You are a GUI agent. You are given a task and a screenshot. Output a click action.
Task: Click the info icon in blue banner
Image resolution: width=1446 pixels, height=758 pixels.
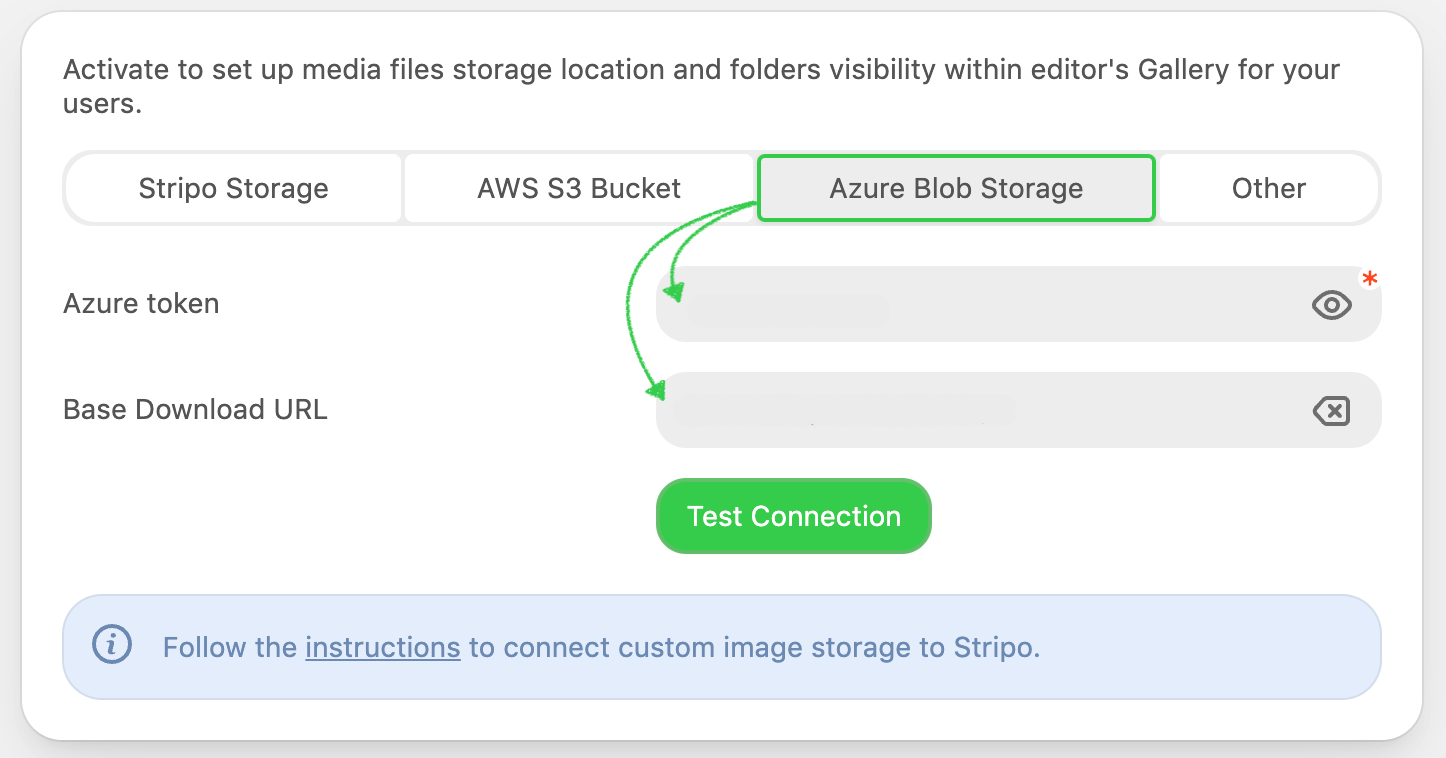click(112, 645)
